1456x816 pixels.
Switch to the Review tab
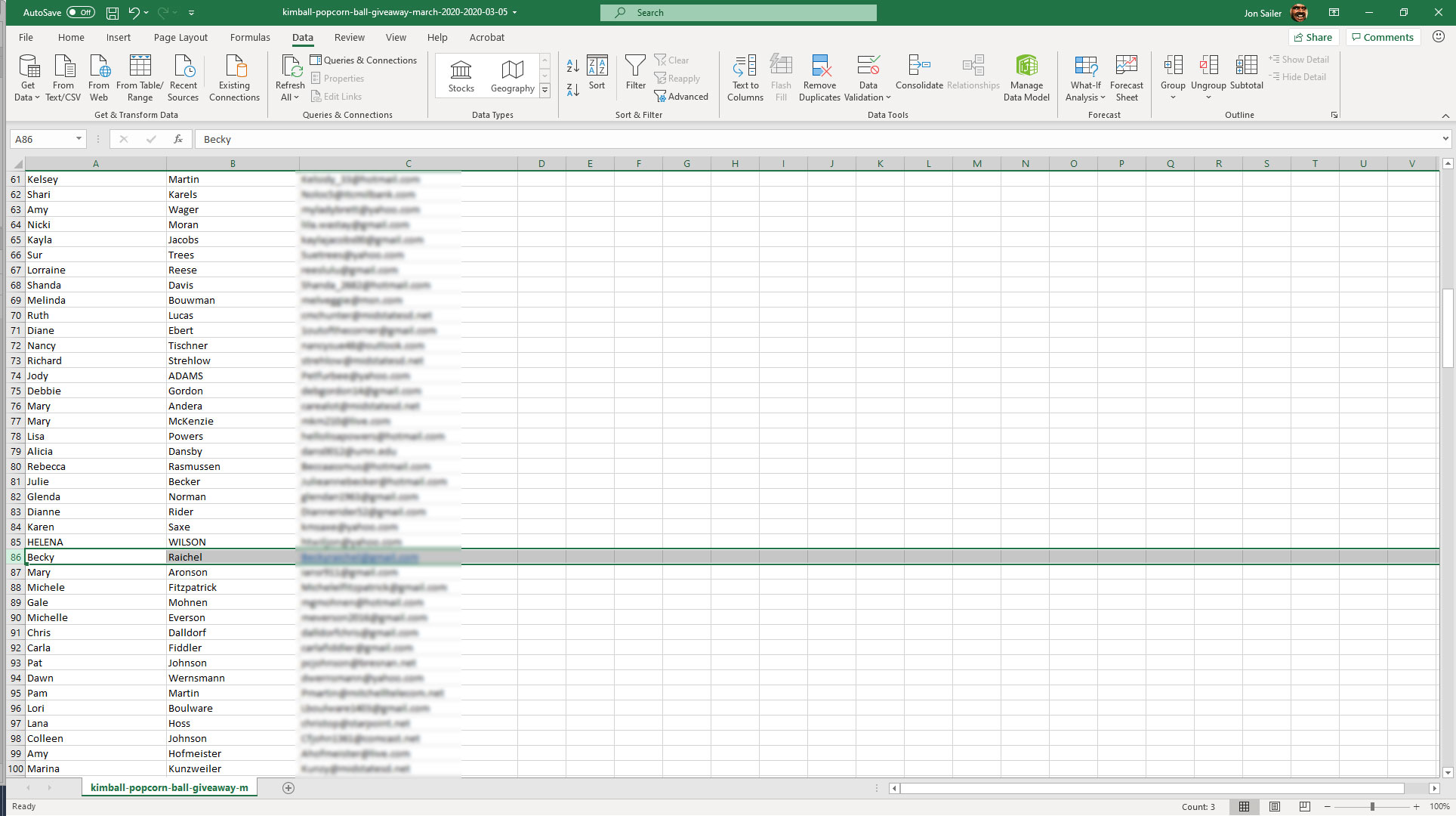tap(349, 37)
